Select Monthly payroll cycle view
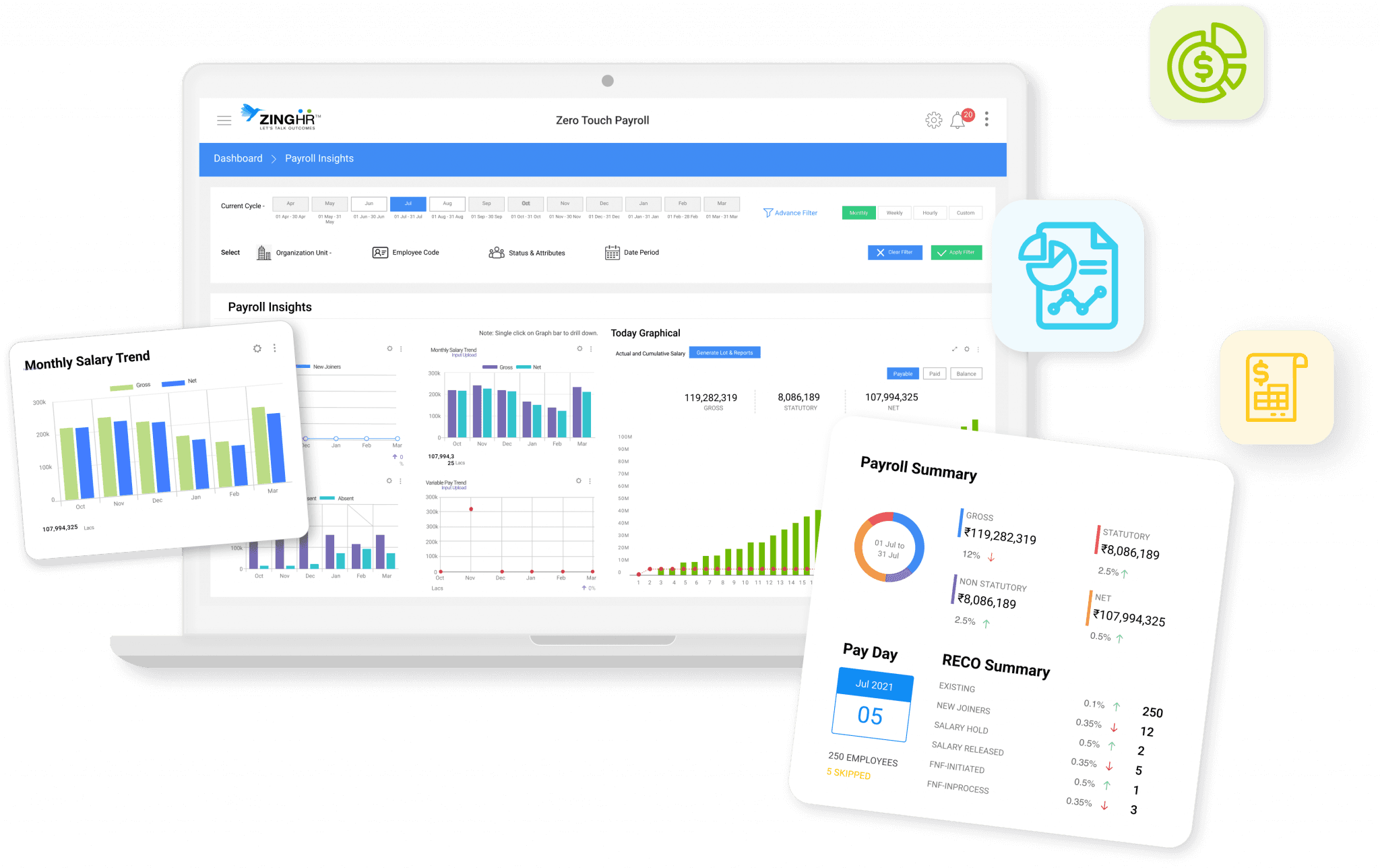The image size is (1380, 868). (x=857, y=212)
